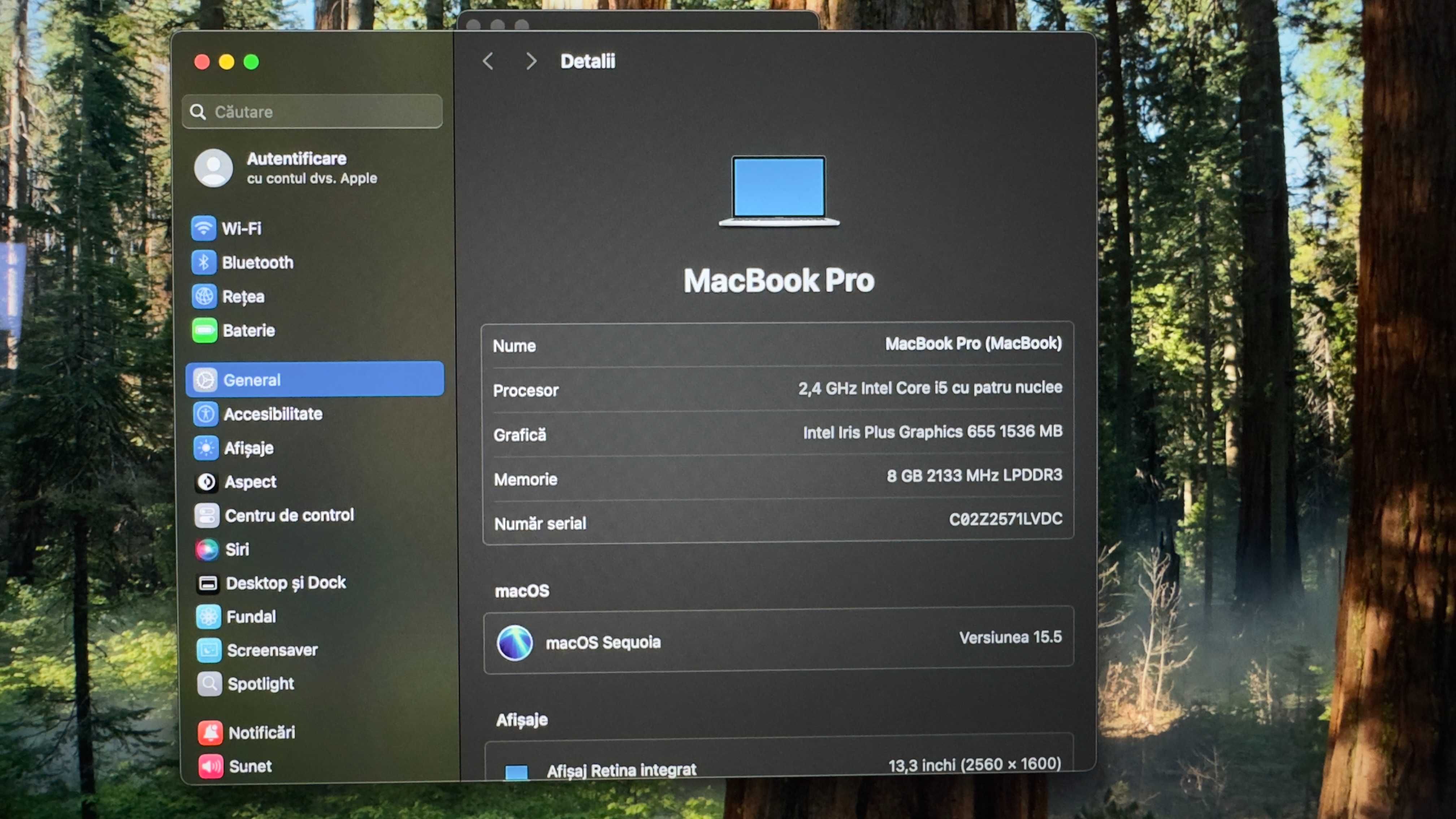Open the Baterie battery icon

(x=205, y=330)
